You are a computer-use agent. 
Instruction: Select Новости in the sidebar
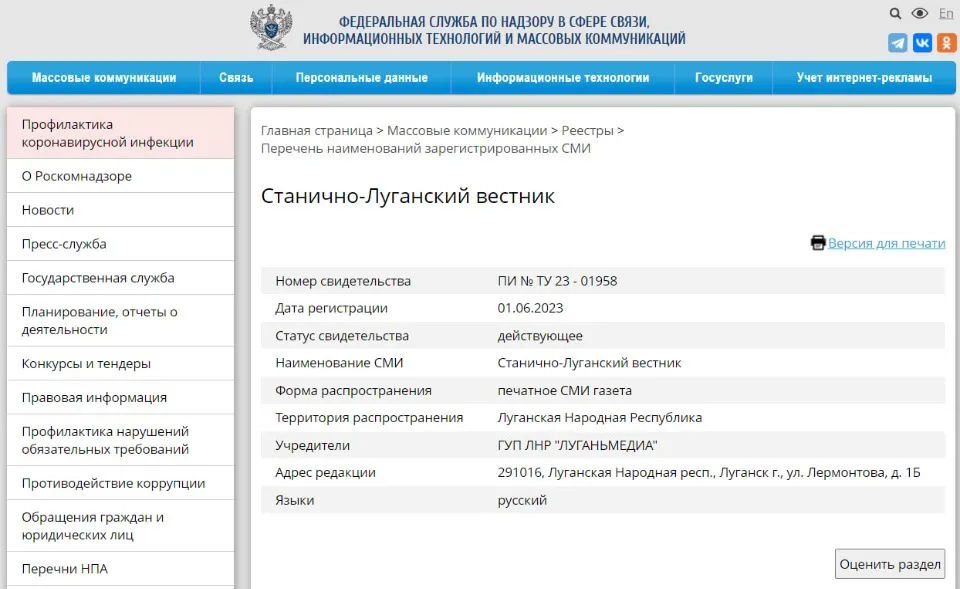[52, 209]
